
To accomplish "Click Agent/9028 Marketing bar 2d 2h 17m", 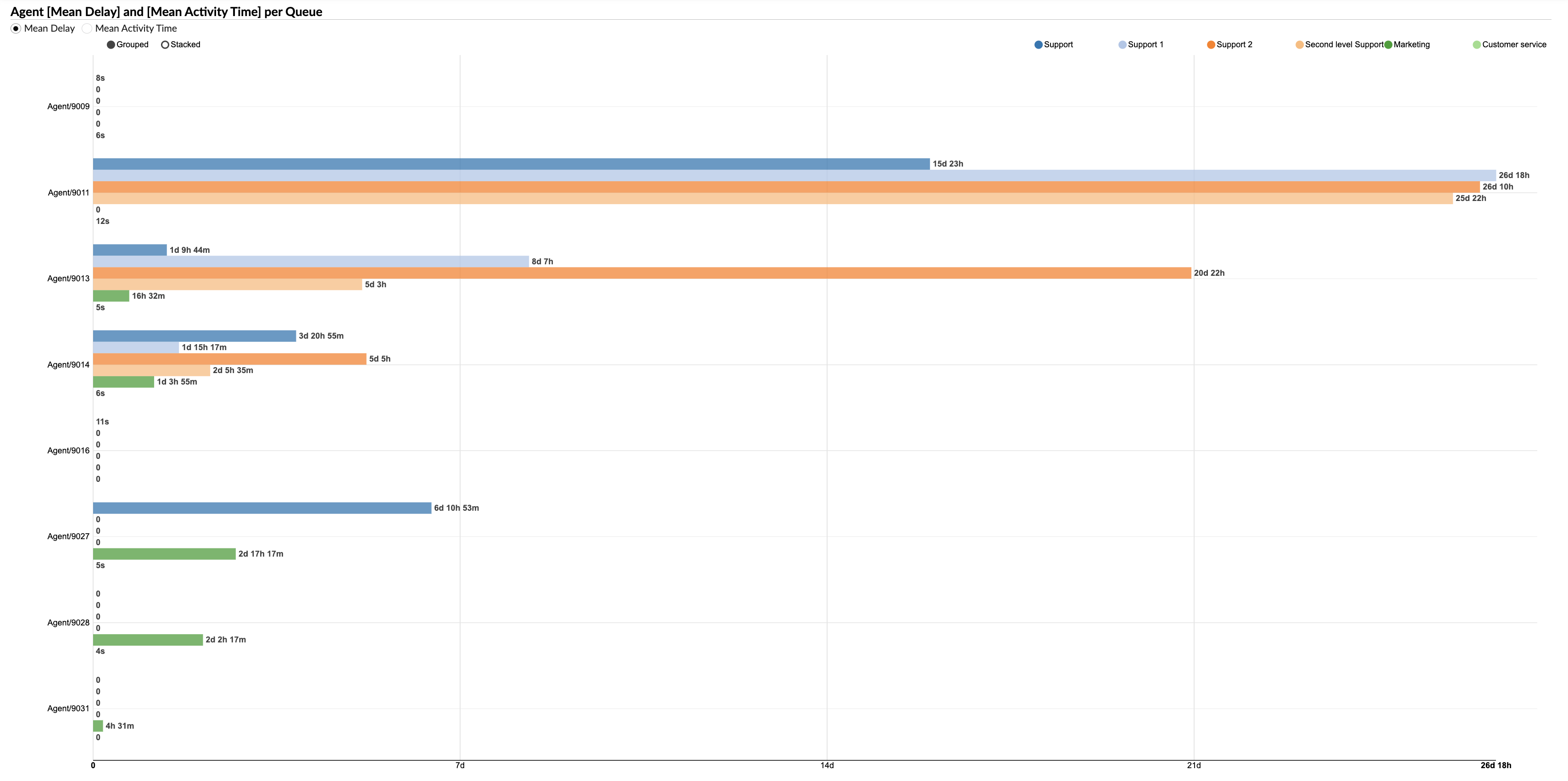I will [148, 640].
